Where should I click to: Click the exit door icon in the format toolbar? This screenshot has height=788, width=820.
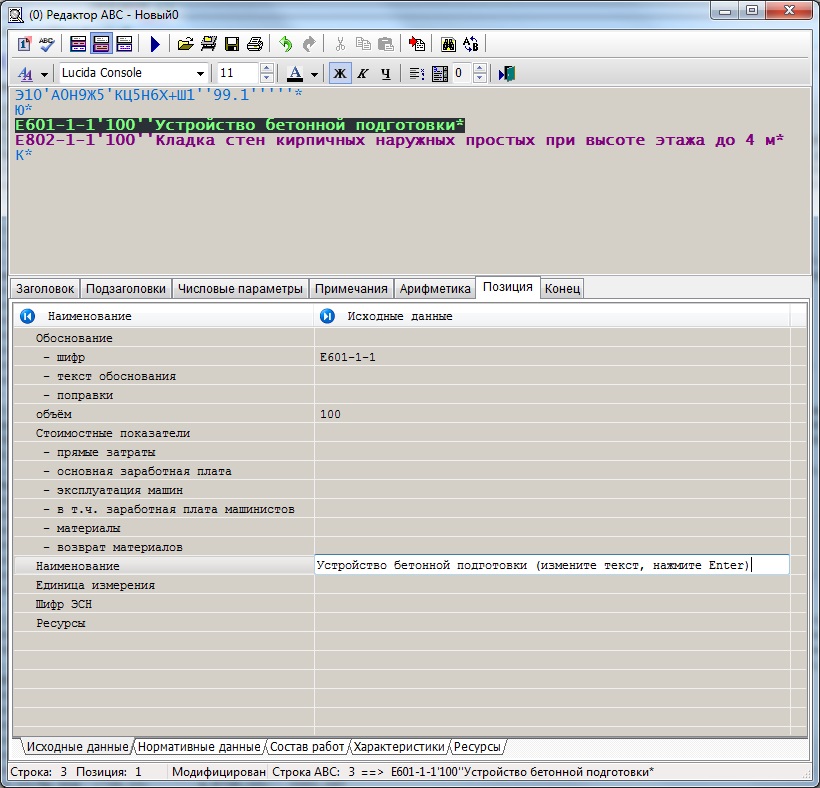point(507,73)
